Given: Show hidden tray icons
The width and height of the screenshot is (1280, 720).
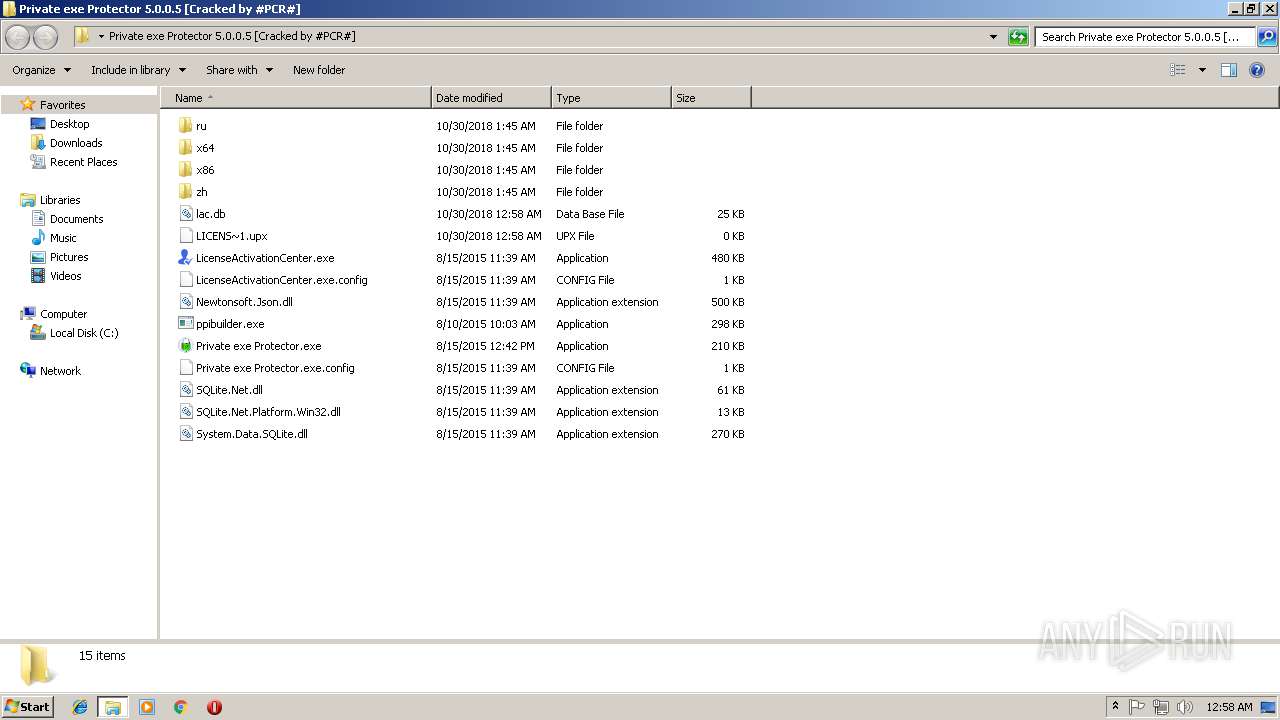Looking at the screenshot, I should coord(1115,707).
